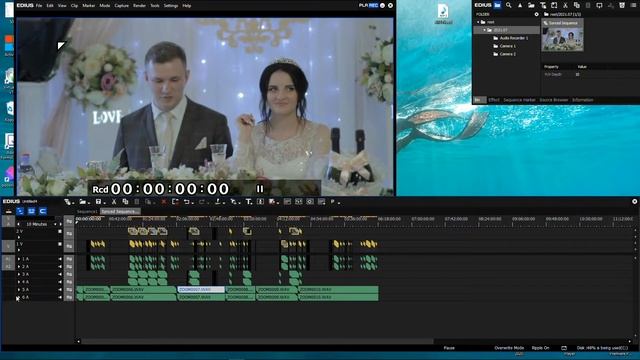Click the bin view mode icon
The width and height of the screenshot is (640, 360).
click(x=633, y=5)
